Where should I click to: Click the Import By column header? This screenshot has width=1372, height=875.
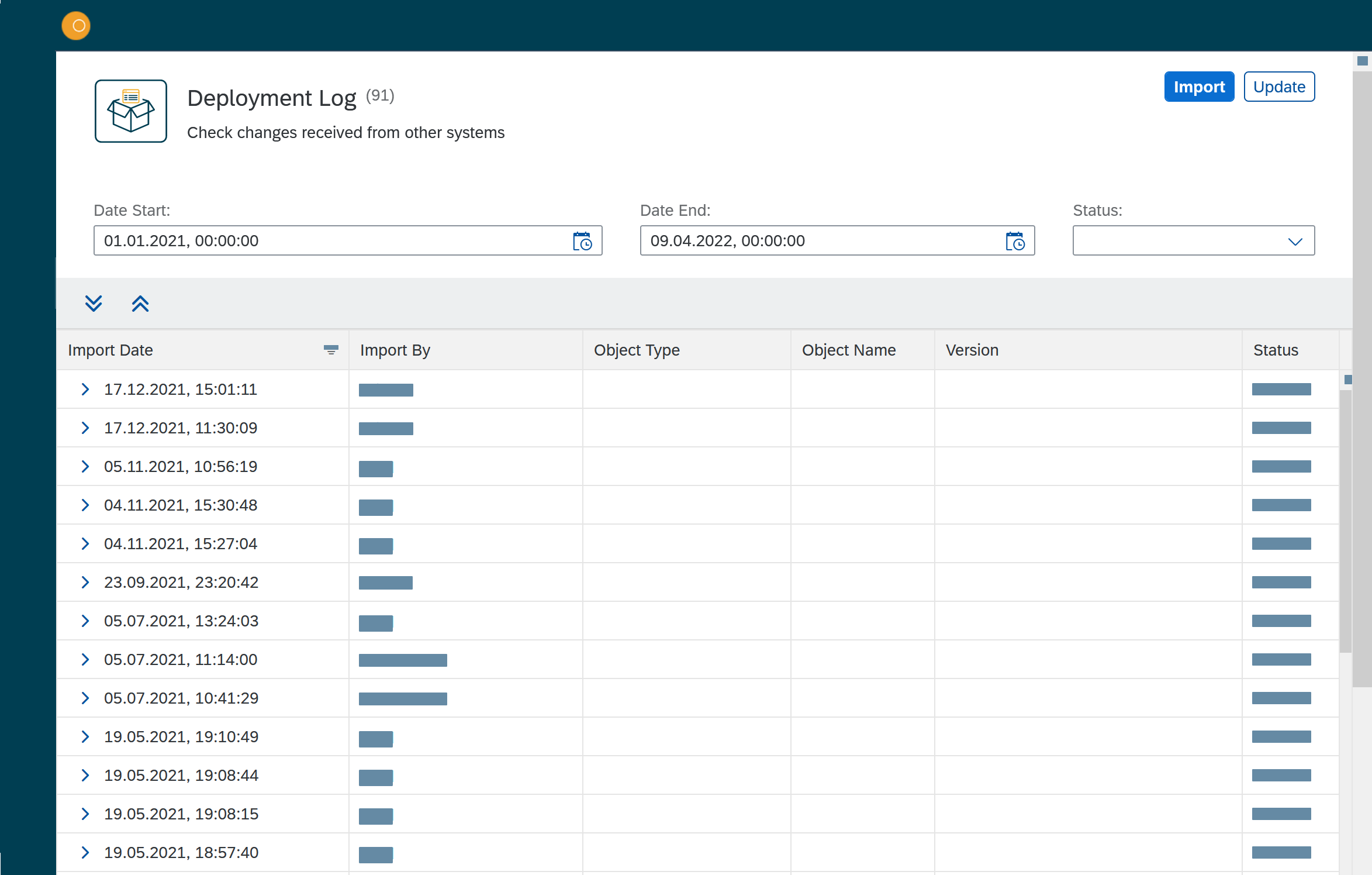pos(466,350)
